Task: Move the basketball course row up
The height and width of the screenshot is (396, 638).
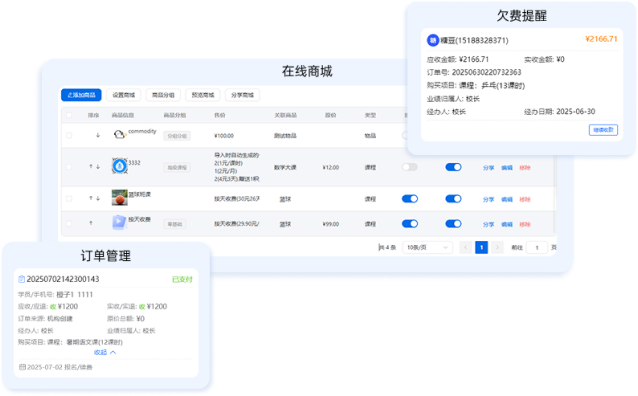Action: click(91, 198)
